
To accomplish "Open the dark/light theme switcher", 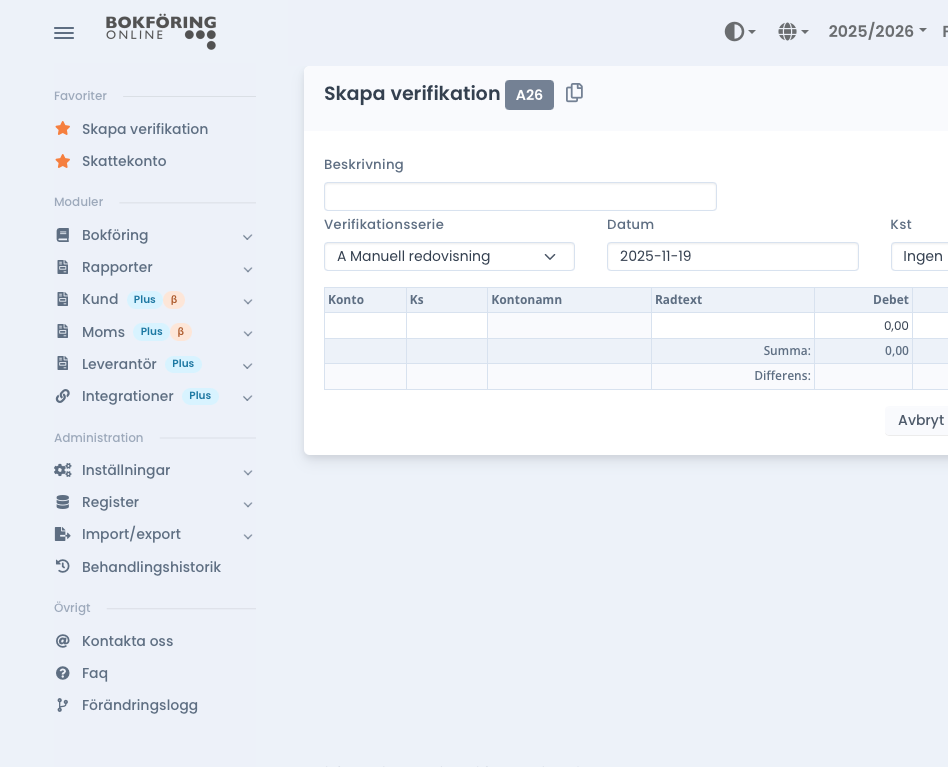I will [x=739, y=32].
